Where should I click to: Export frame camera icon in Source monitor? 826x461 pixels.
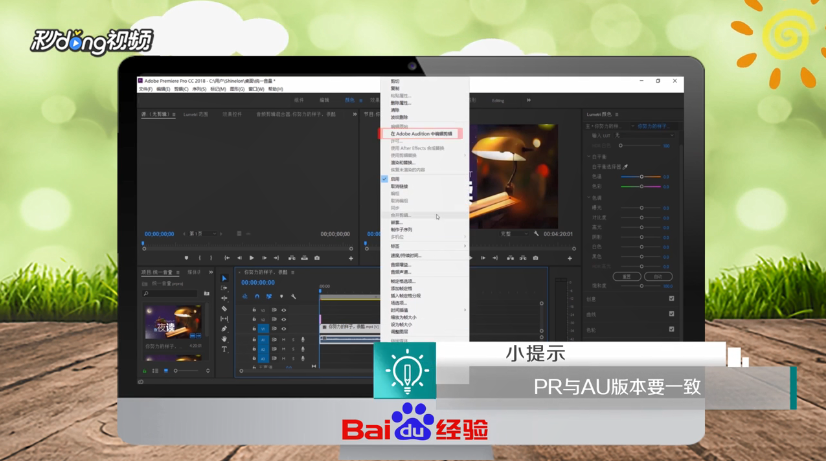pos(317,258)
